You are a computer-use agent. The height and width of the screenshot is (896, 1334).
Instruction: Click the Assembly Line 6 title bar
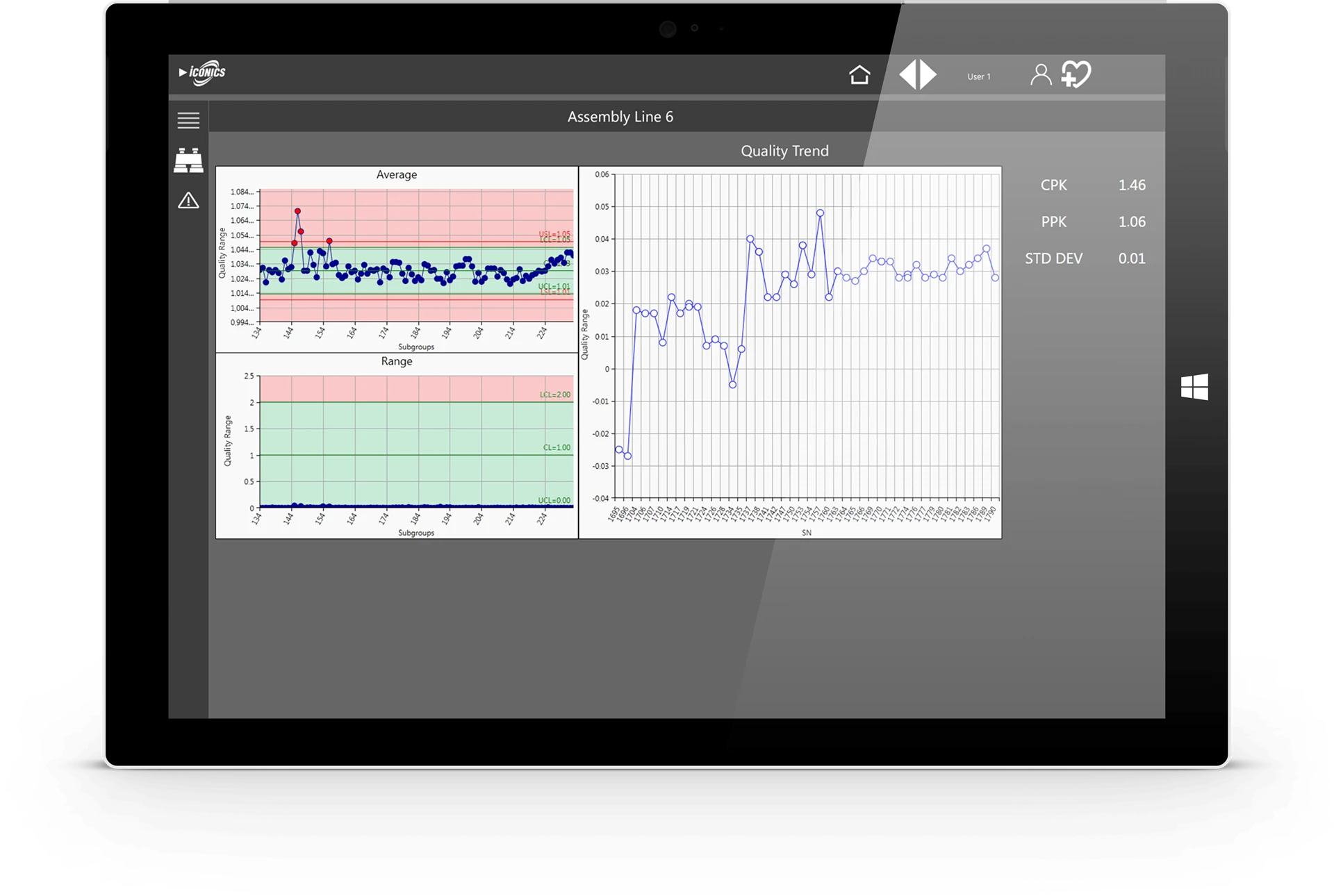tap(620, 117)
